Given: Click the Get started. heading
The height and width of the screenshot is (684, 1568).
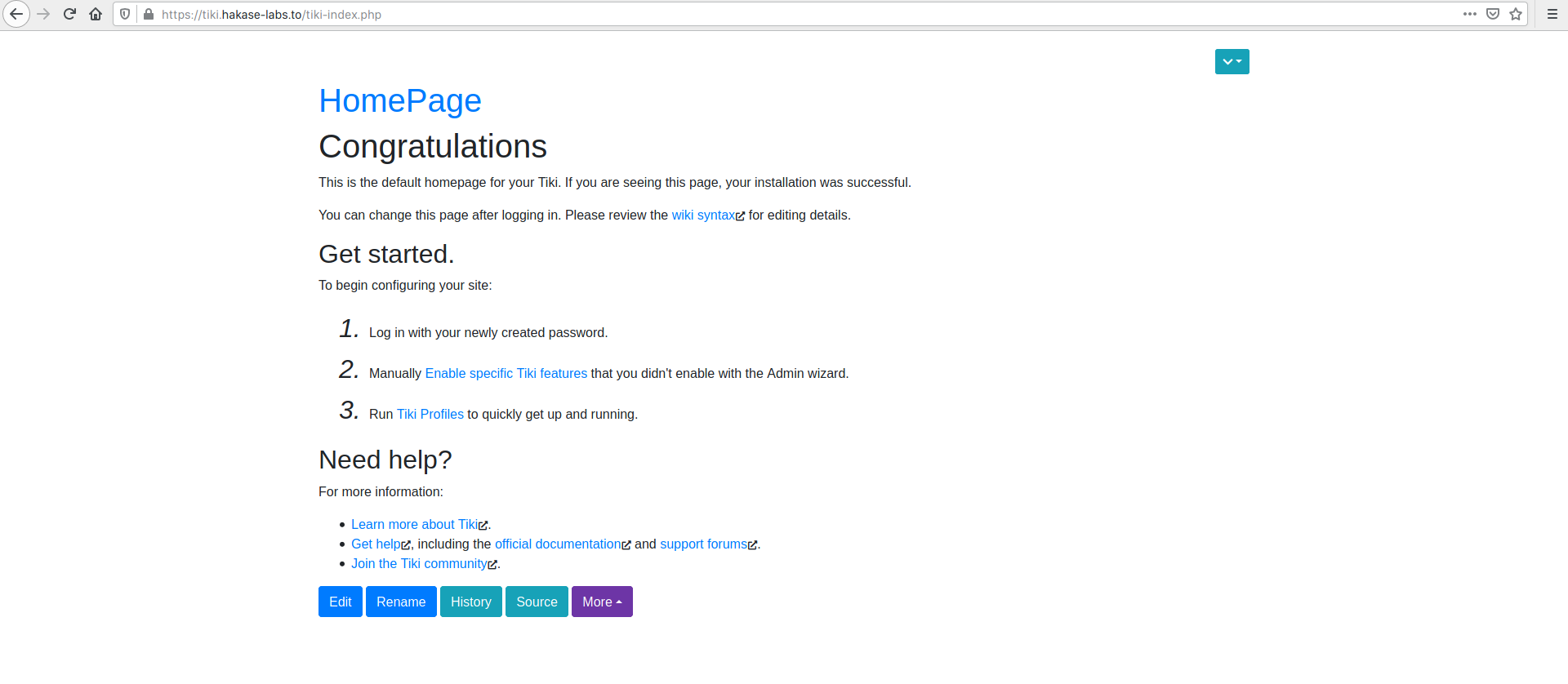Looking at the screenshot, I should click(x=386, y=255).
